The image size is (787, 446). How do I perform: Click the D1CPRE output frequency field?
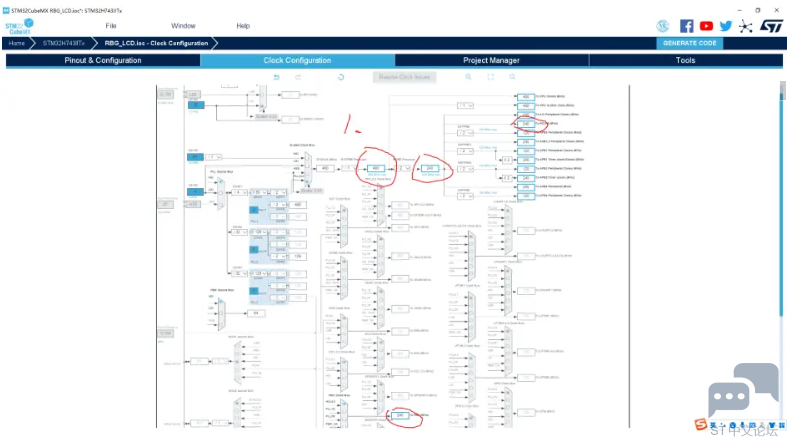click(376, 168)
